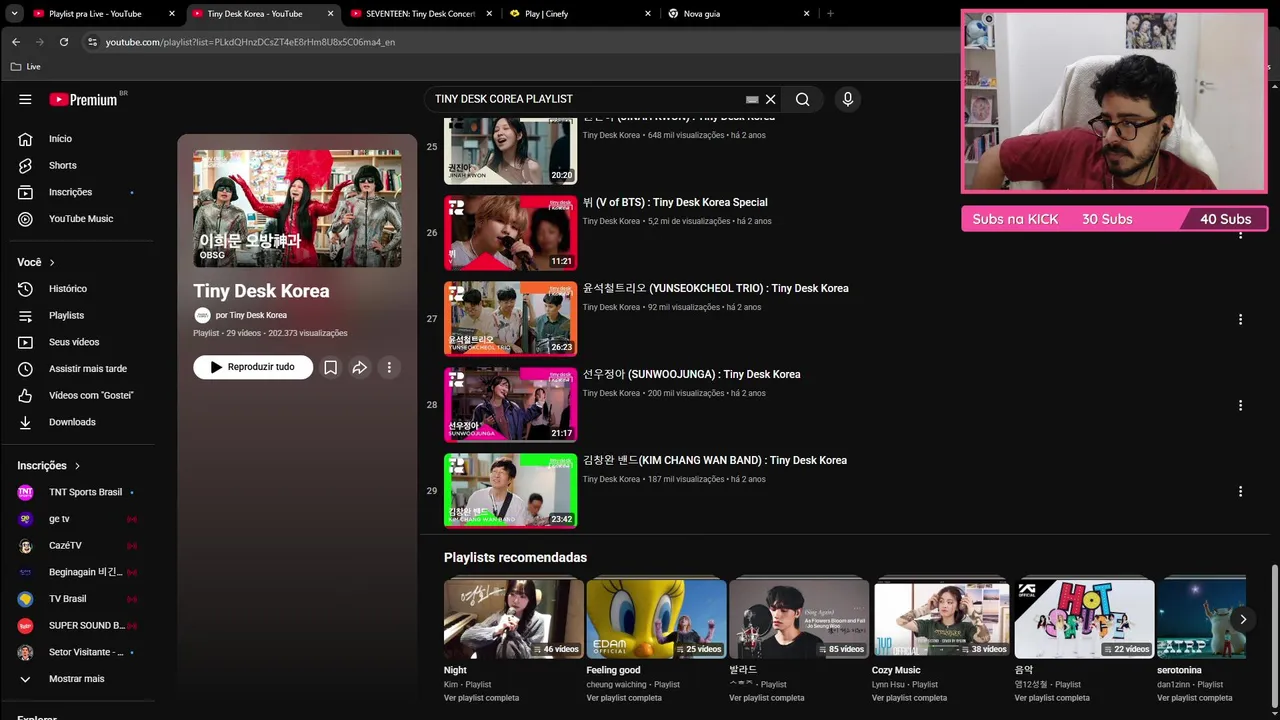Open on-screen keyboard icon in search box
The width and height of the screenshot is (1280, 720).
pos(752,99)
